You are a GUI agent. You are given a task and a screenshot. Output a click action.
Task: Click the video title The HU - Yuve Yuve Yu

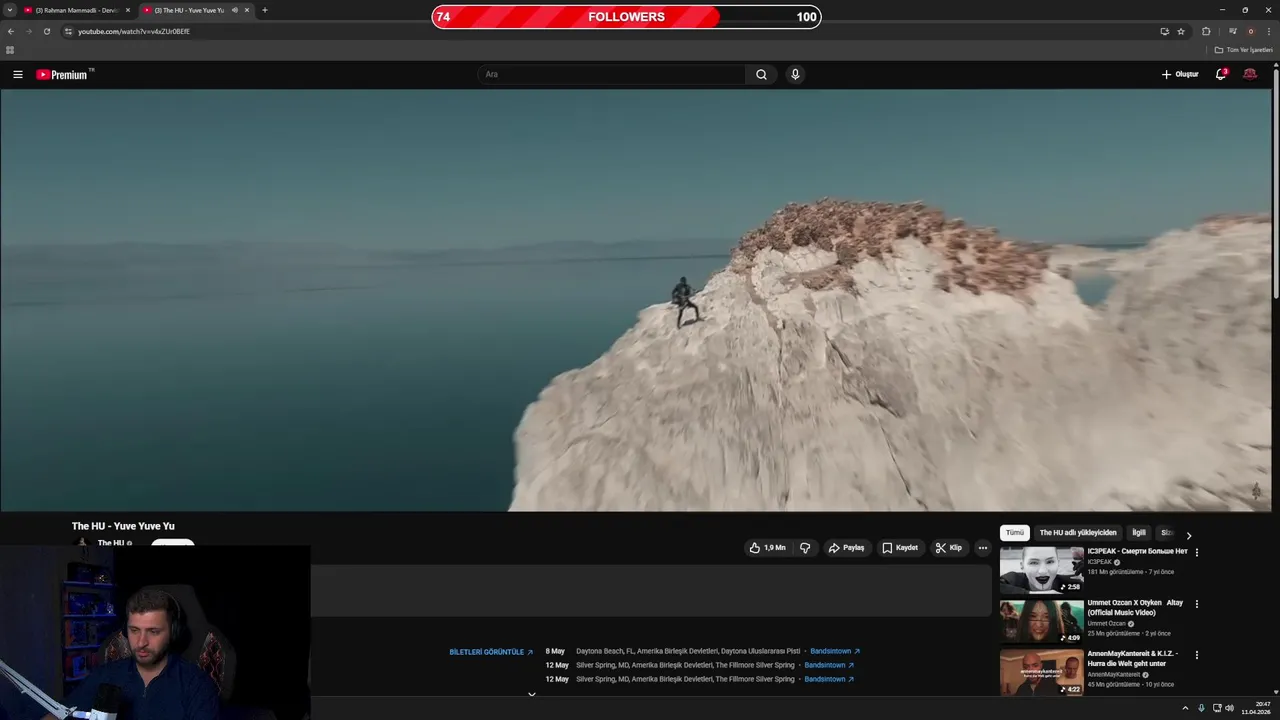(x=123, y=526)
